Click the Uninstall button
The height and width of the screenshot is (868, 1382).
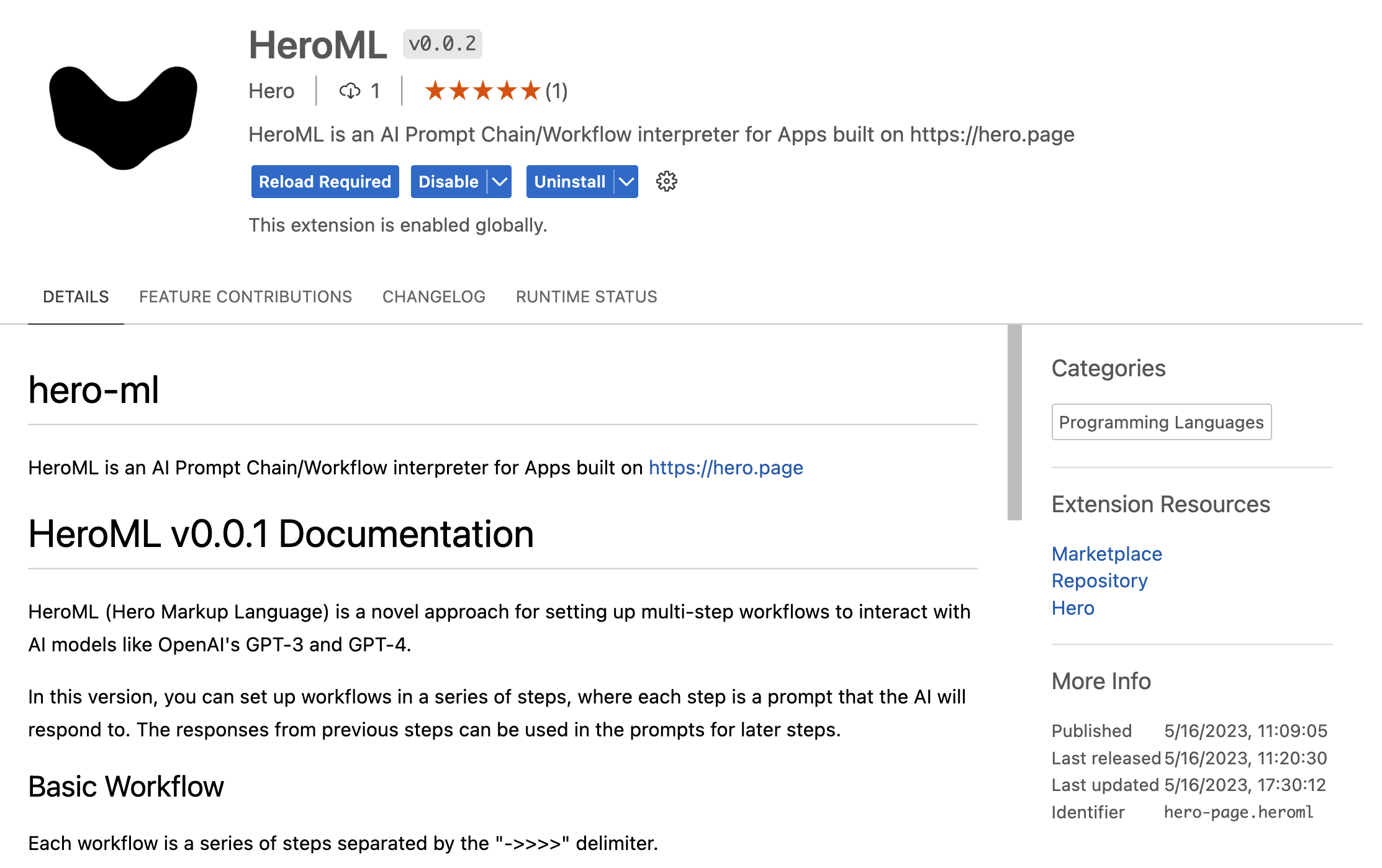pos(569,181)
